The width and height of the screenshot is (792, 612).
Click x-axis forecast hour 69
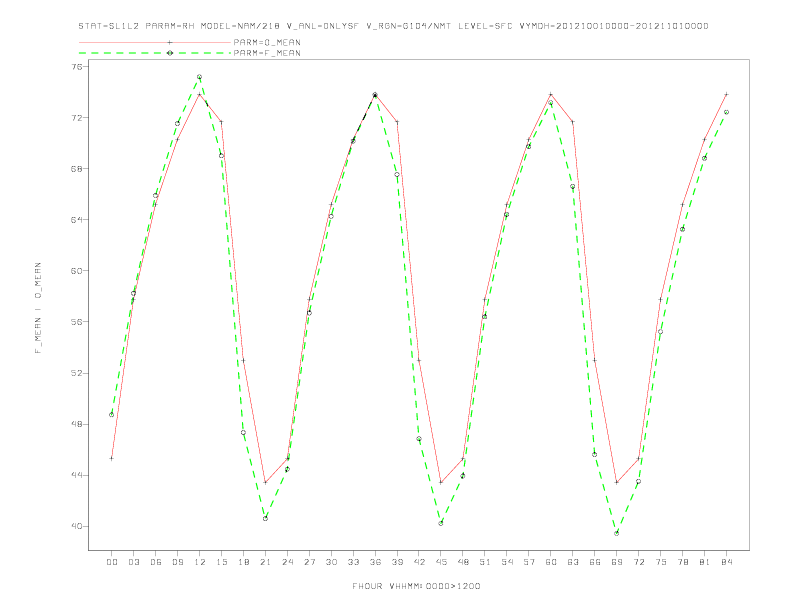tap(617, 562)
